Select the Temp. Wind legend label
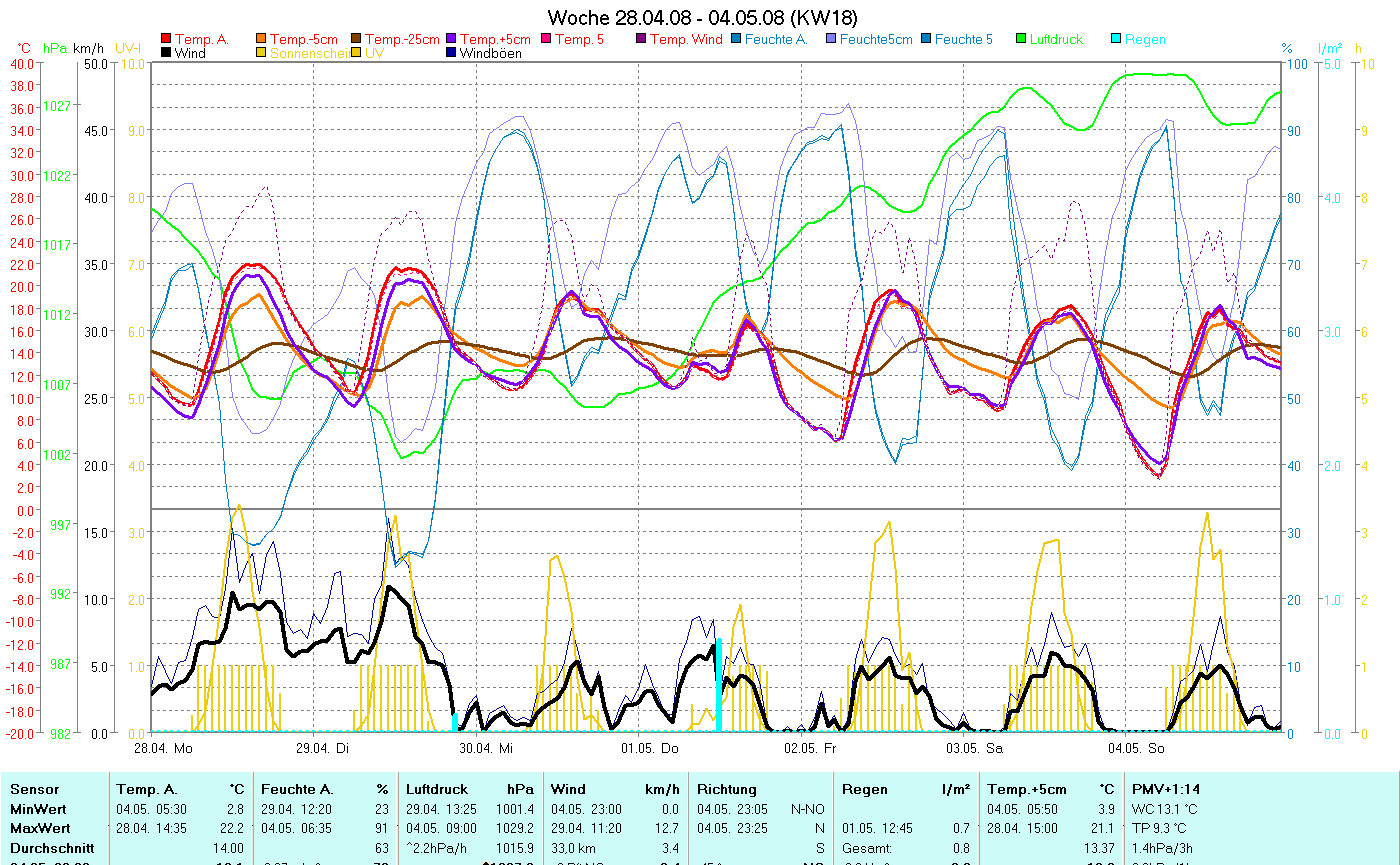 click(684, 40)
